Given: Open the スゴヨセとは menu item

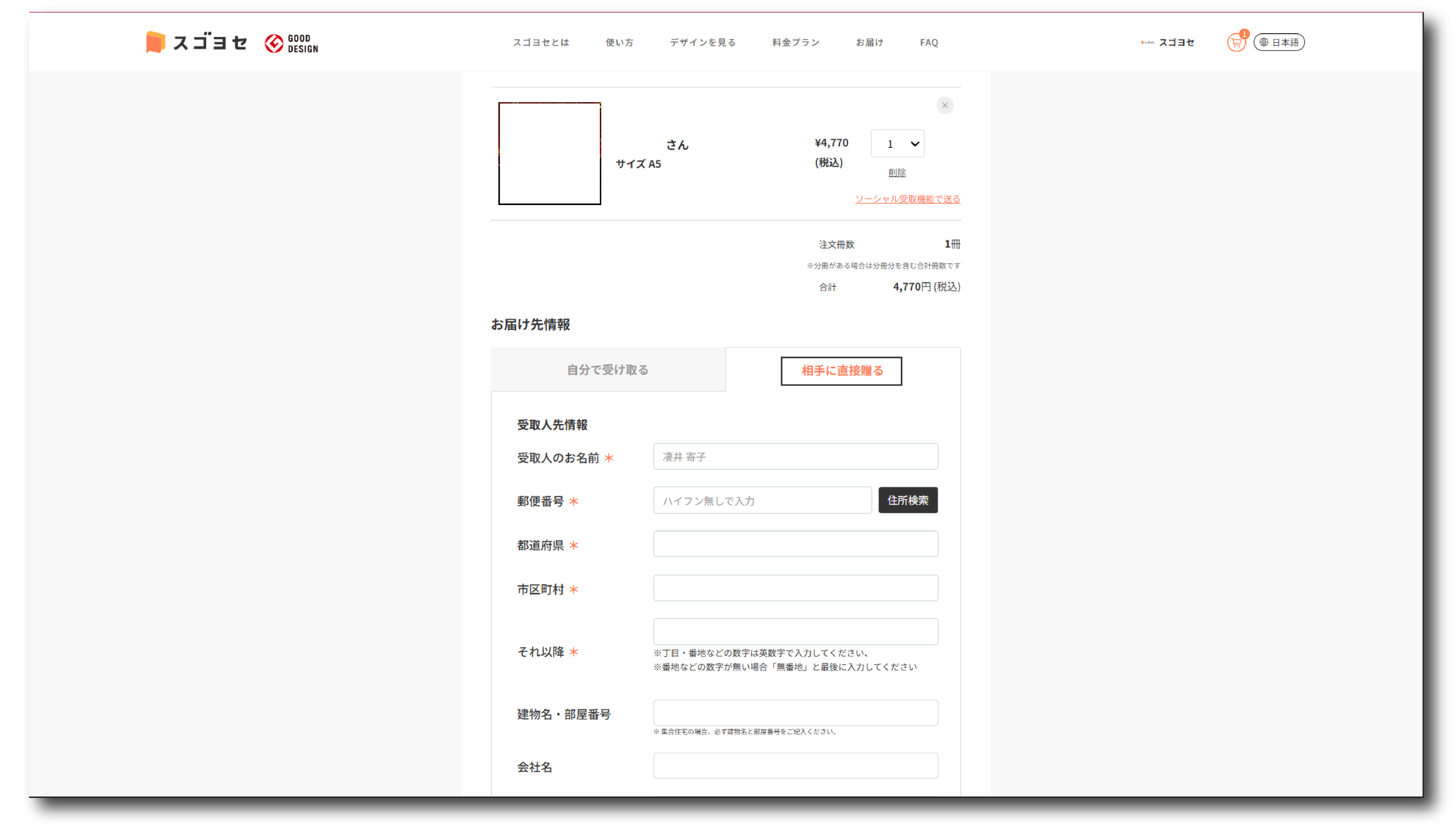Looking at the screenshot, I should tap(541, 43).
